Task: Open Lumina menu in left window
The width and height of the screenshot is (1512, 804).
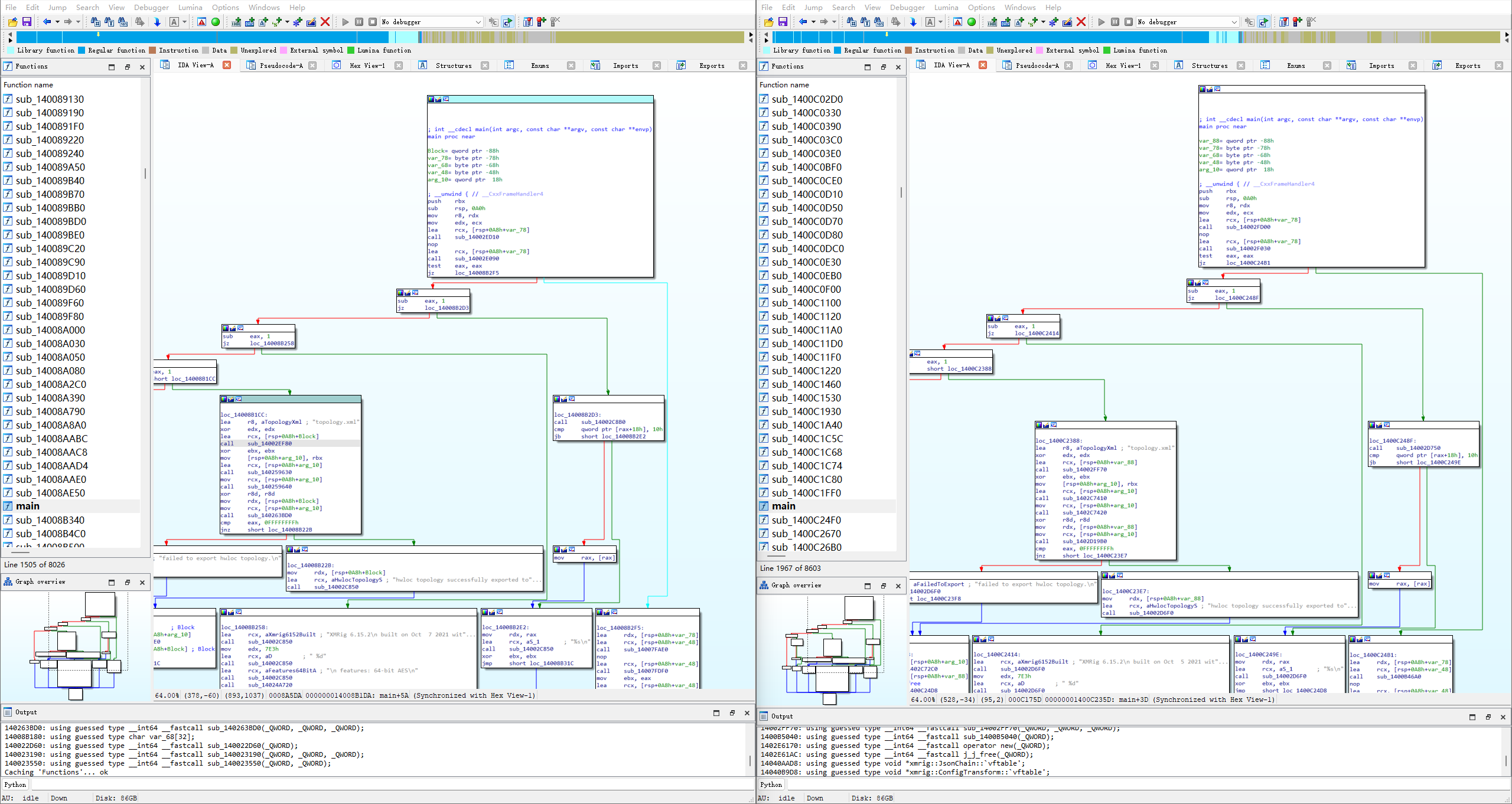Action: pyautogui.click(x=190, y=7)
